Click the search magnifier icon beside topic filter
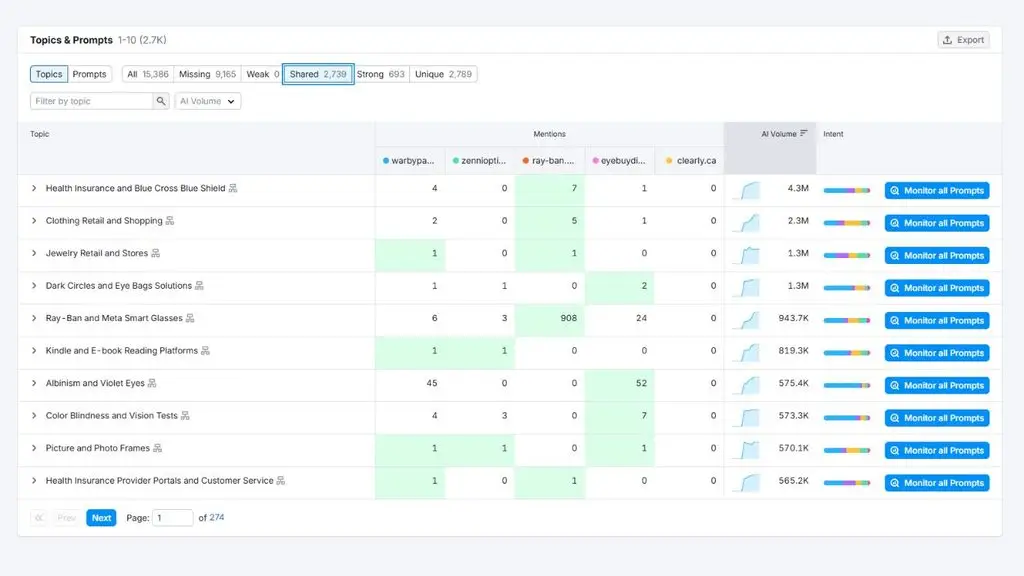 [x=161, y=101]
